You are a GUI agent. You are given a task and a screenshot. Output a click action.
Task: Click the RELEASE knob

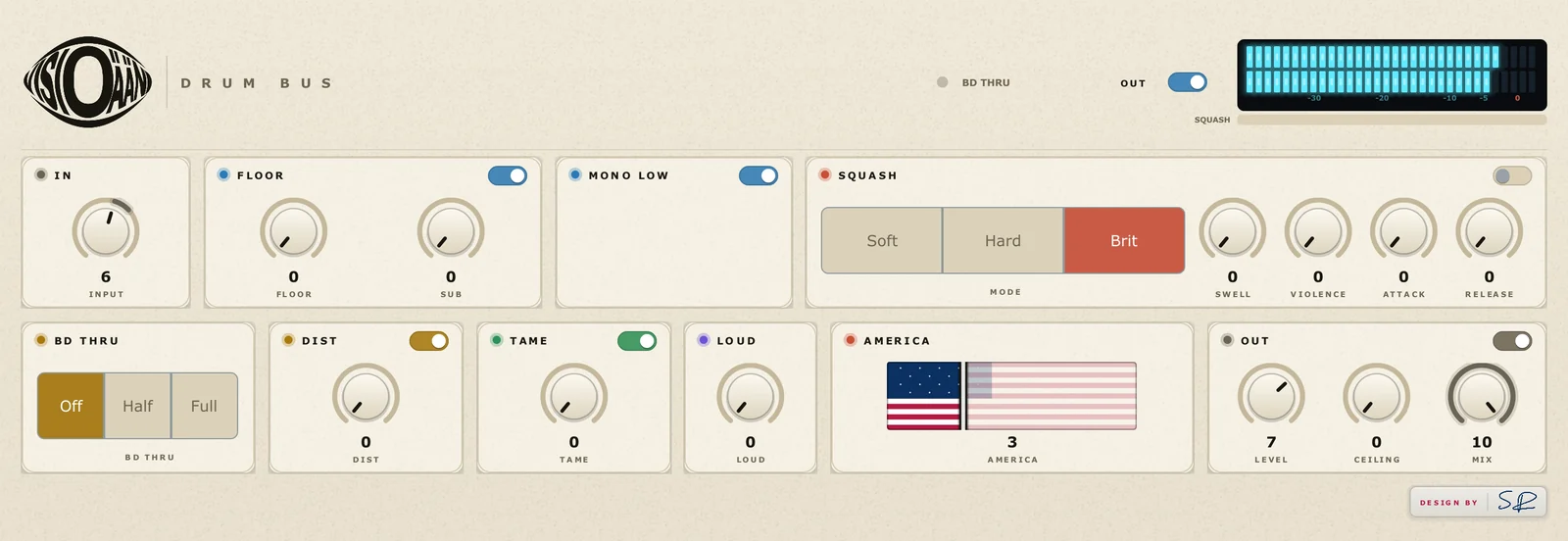point(1490,231)
